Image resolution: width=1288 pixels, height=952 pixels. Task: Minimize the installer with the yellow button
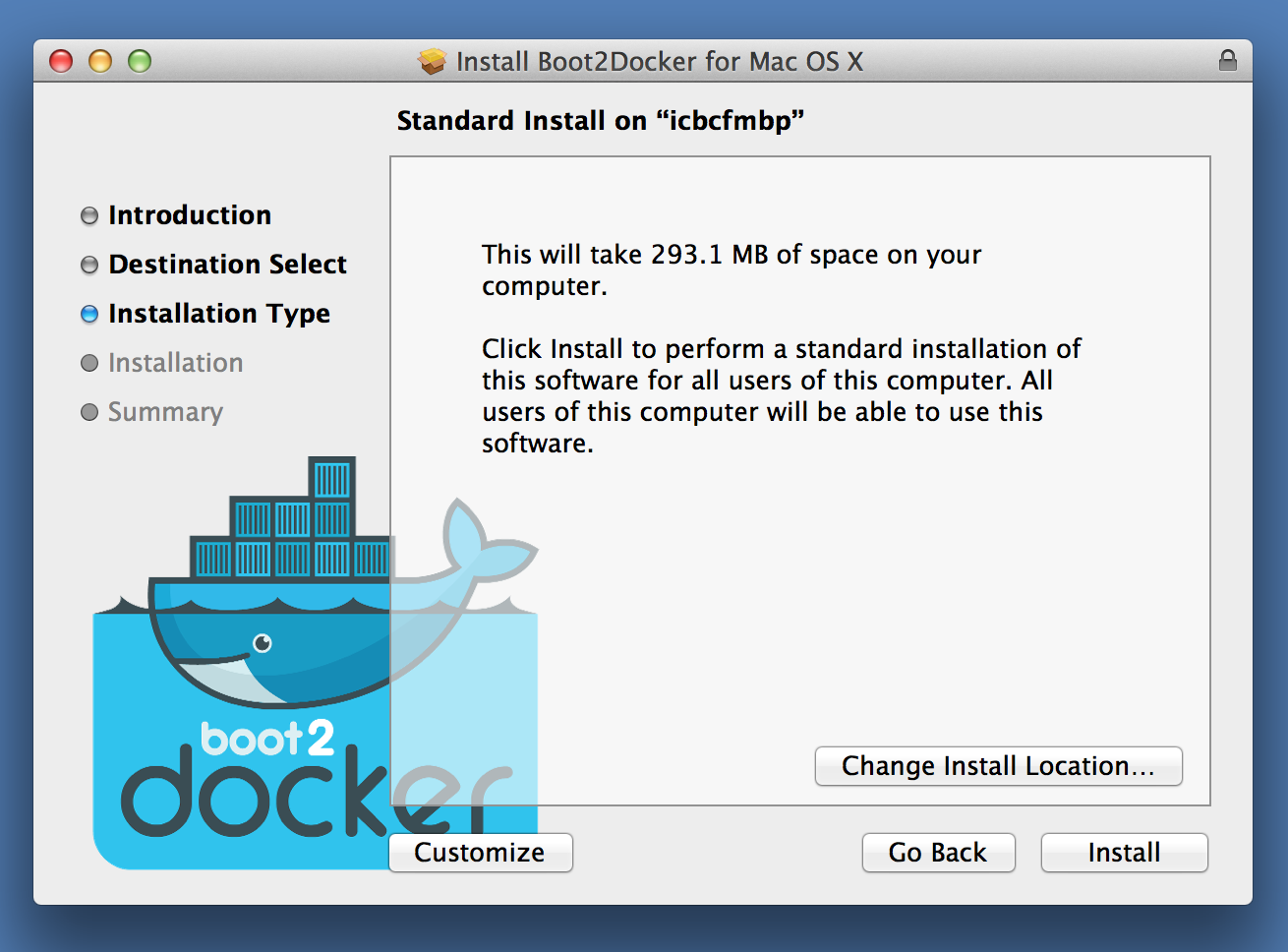[100, 61]
